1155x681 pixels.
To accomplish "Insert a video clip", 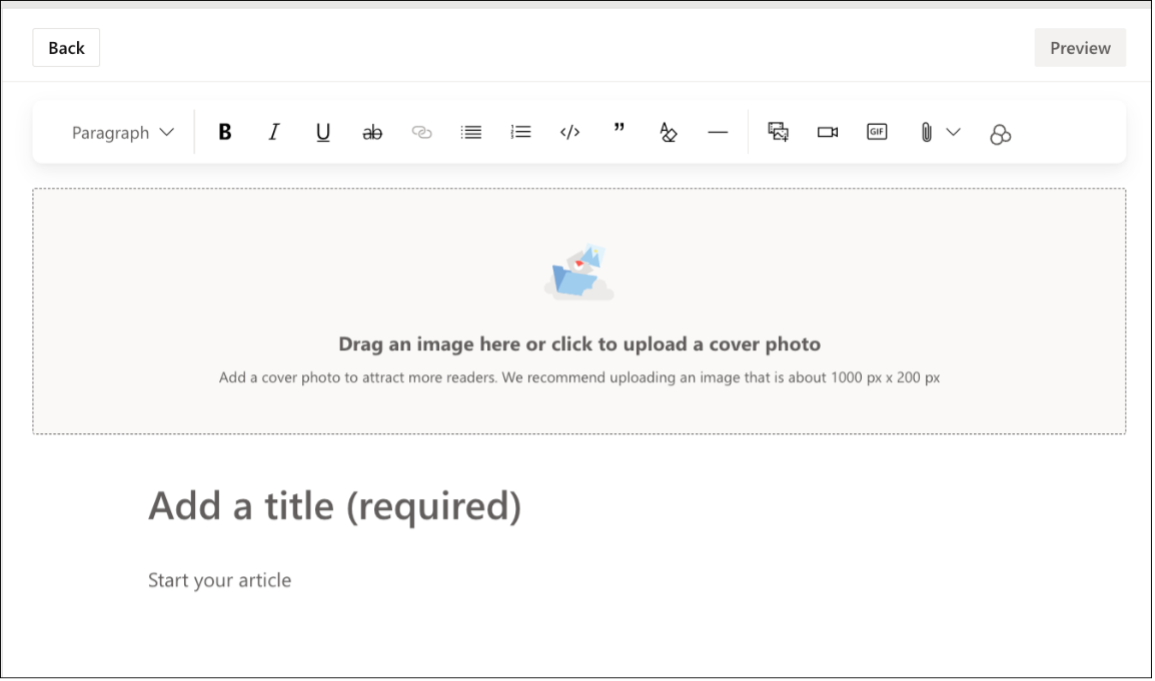I will pos(826,131).
